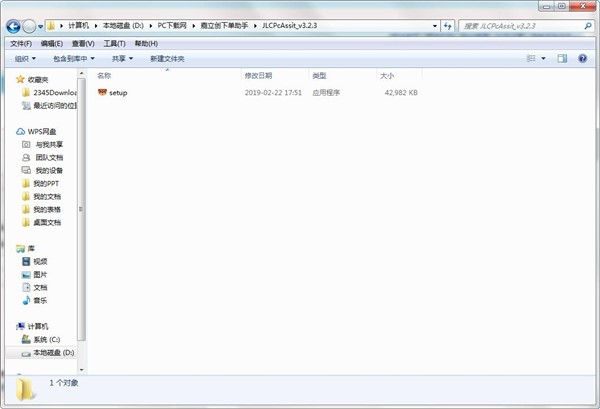Open recent pages dropdown beside Forward button

click(x=41, y=27)
